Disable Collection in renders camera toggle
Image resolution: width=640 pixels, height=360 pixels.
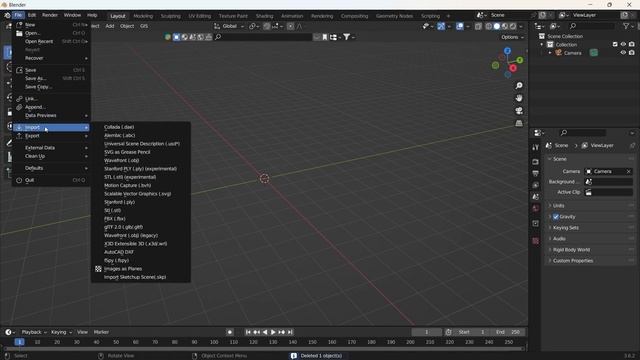[x=632, y=44]
